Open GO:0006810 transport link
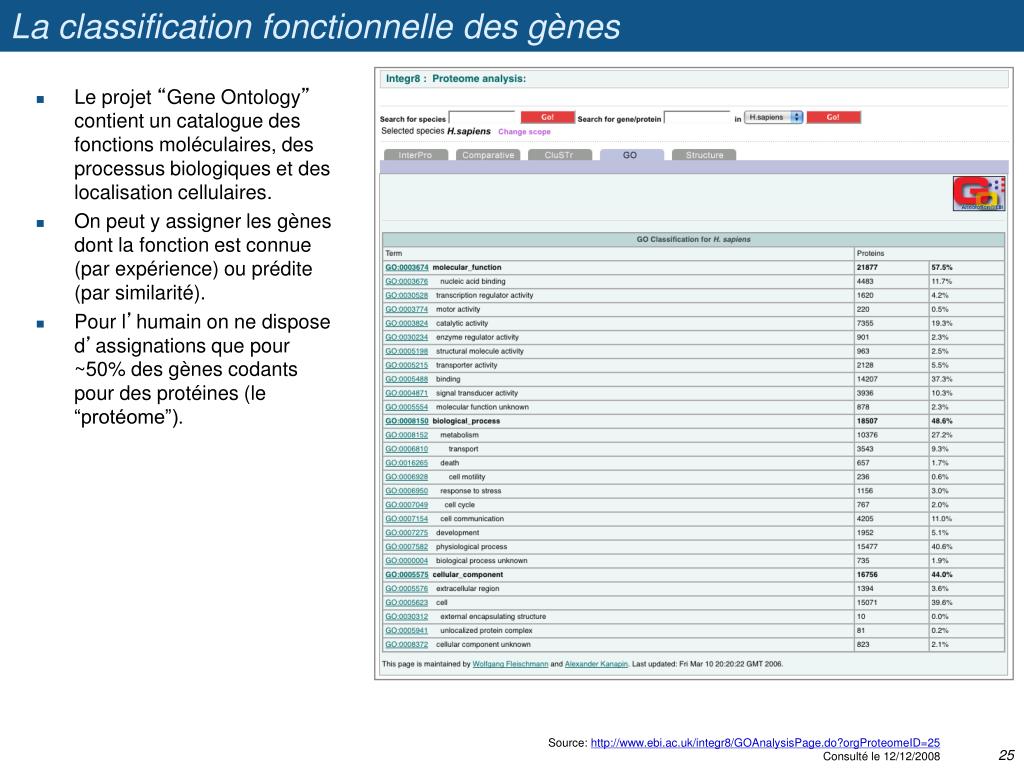 (x=407, y=449)
